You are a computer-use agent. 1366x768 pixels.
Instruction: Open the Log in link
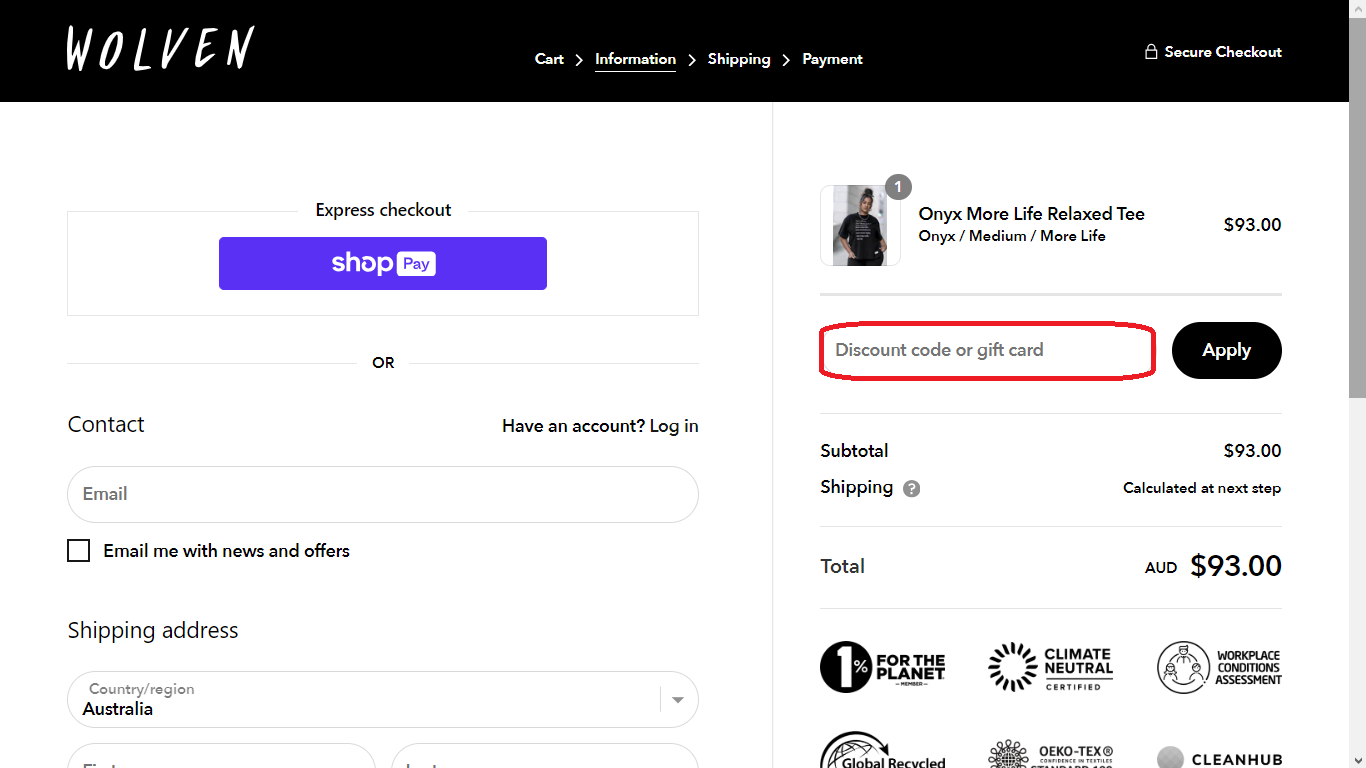[676, 426]
